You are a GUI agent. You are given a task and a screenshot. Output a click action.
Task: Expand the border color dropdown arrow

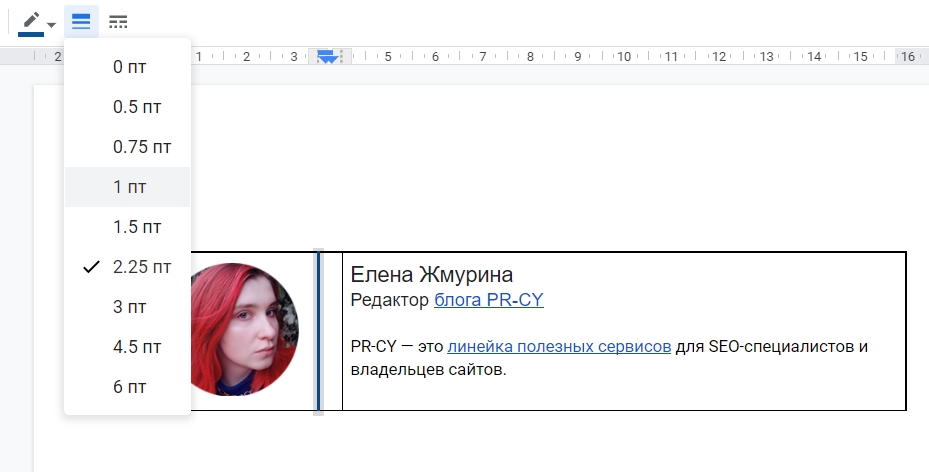pyautogui.click(x=52, y=24)
